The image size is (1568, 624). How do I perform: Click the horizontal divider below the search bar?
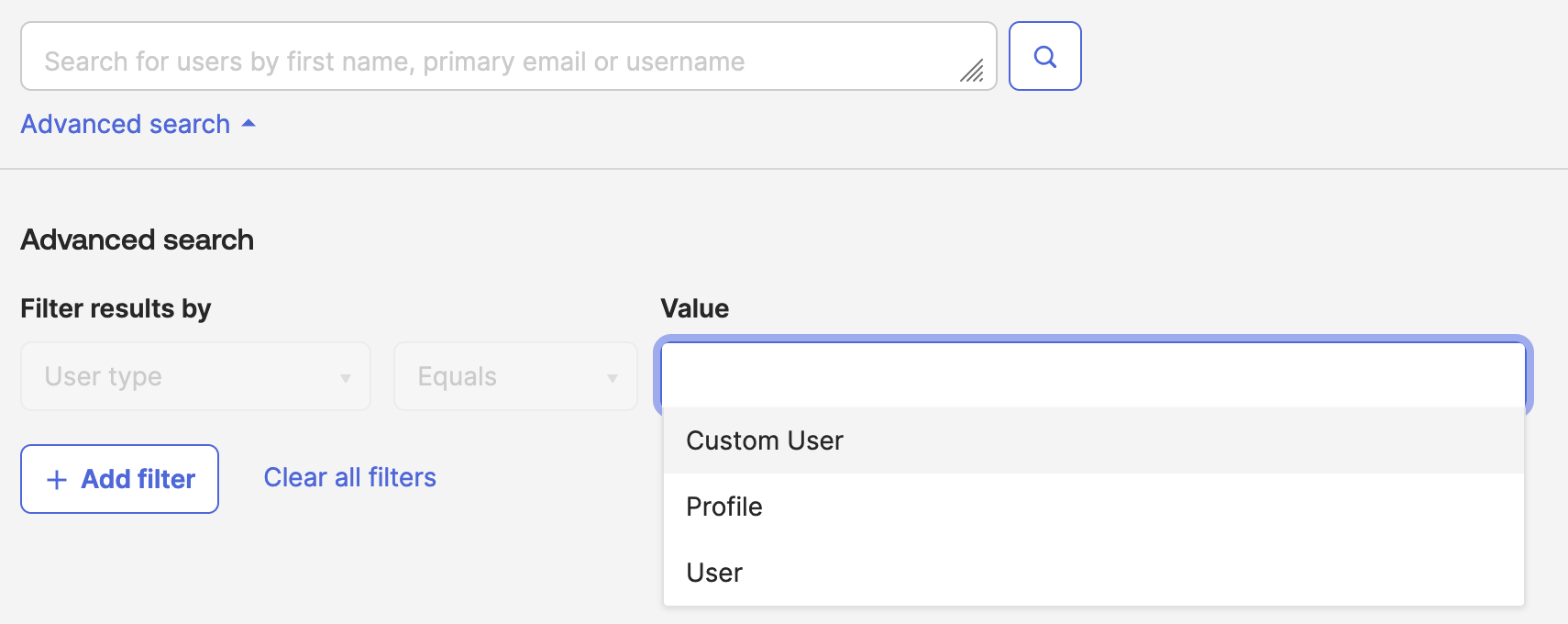click(784, 169)
